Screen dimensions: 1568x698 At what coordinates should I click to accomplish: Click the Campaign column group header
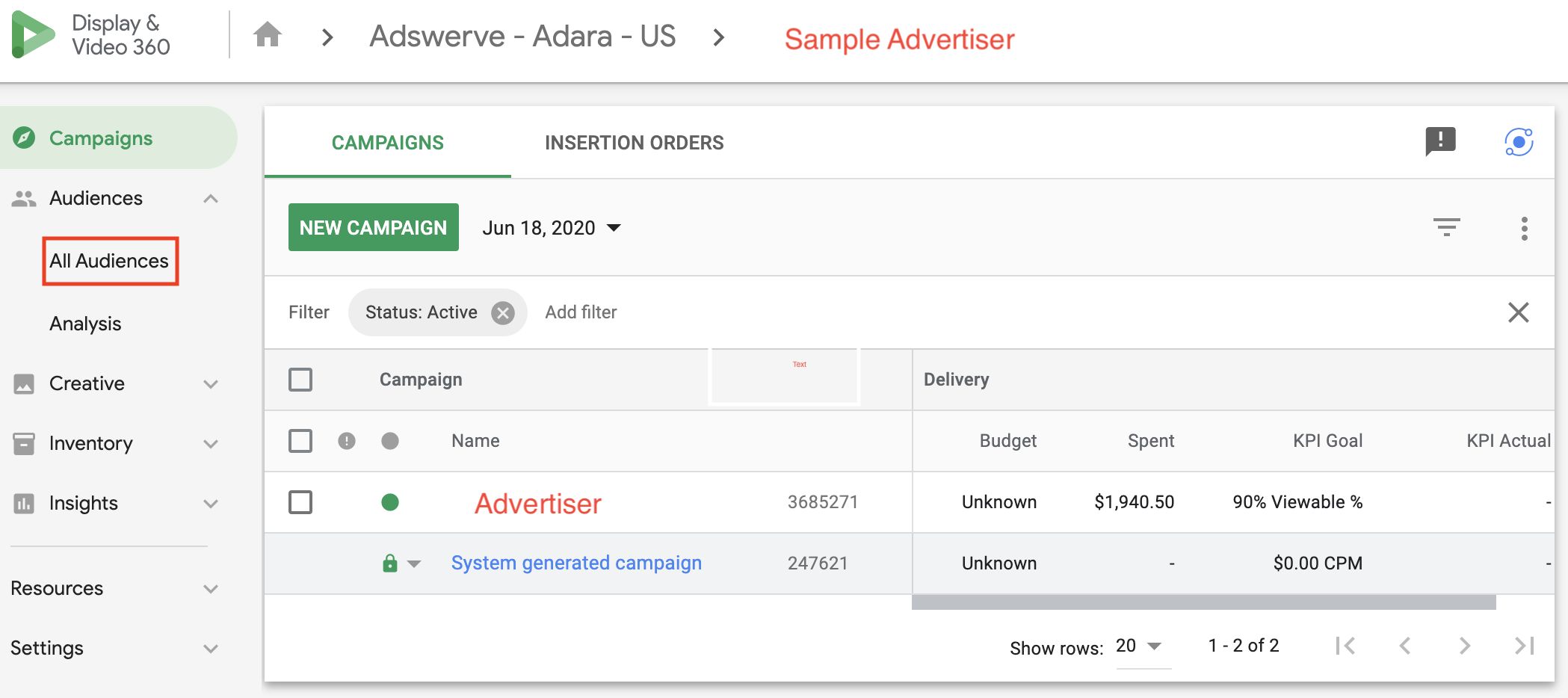421,380
